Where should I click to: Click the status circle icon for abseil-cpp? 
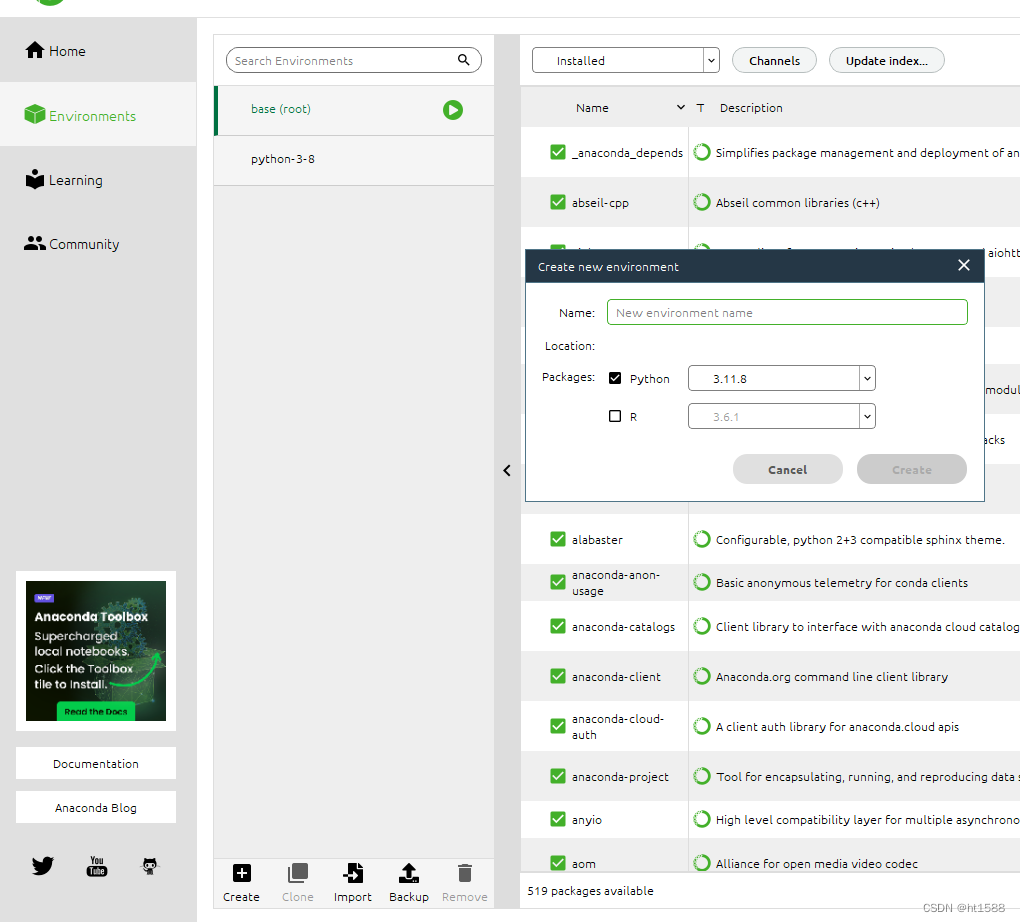pos(701,202)
